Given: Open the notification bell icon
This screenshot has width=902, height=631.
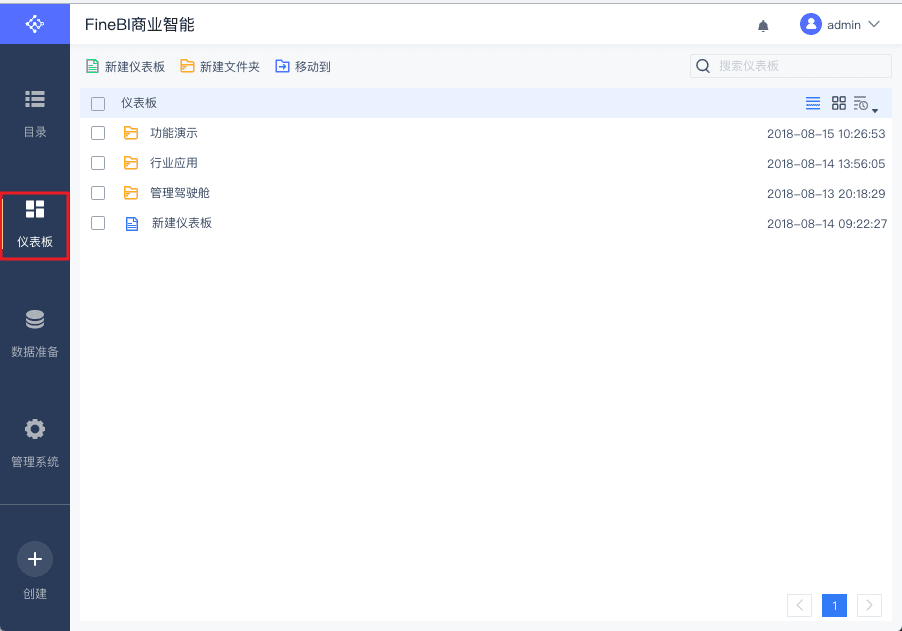Looking at the screenshot, I should 763,25.
